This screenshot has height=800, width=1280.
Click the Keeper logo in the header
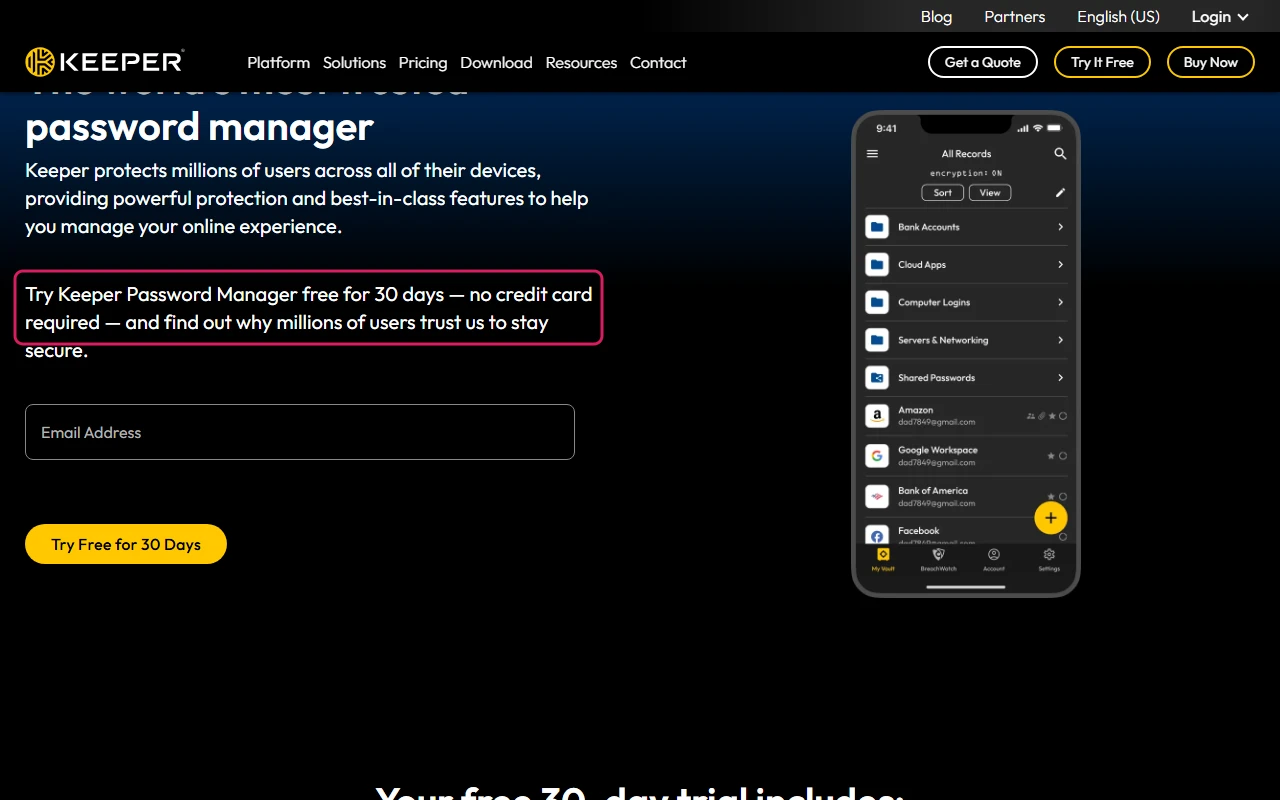(105, 62)
